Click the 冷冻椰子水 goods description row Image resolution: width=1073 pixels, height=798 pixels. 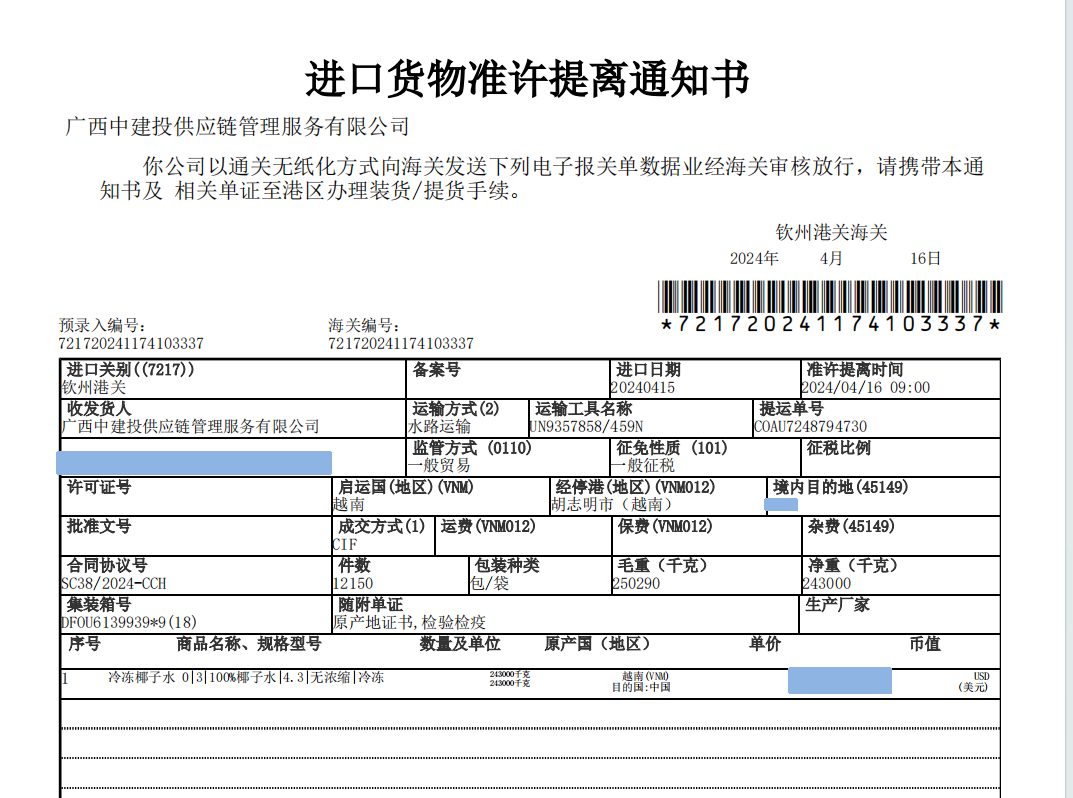[x=246, y=678]
